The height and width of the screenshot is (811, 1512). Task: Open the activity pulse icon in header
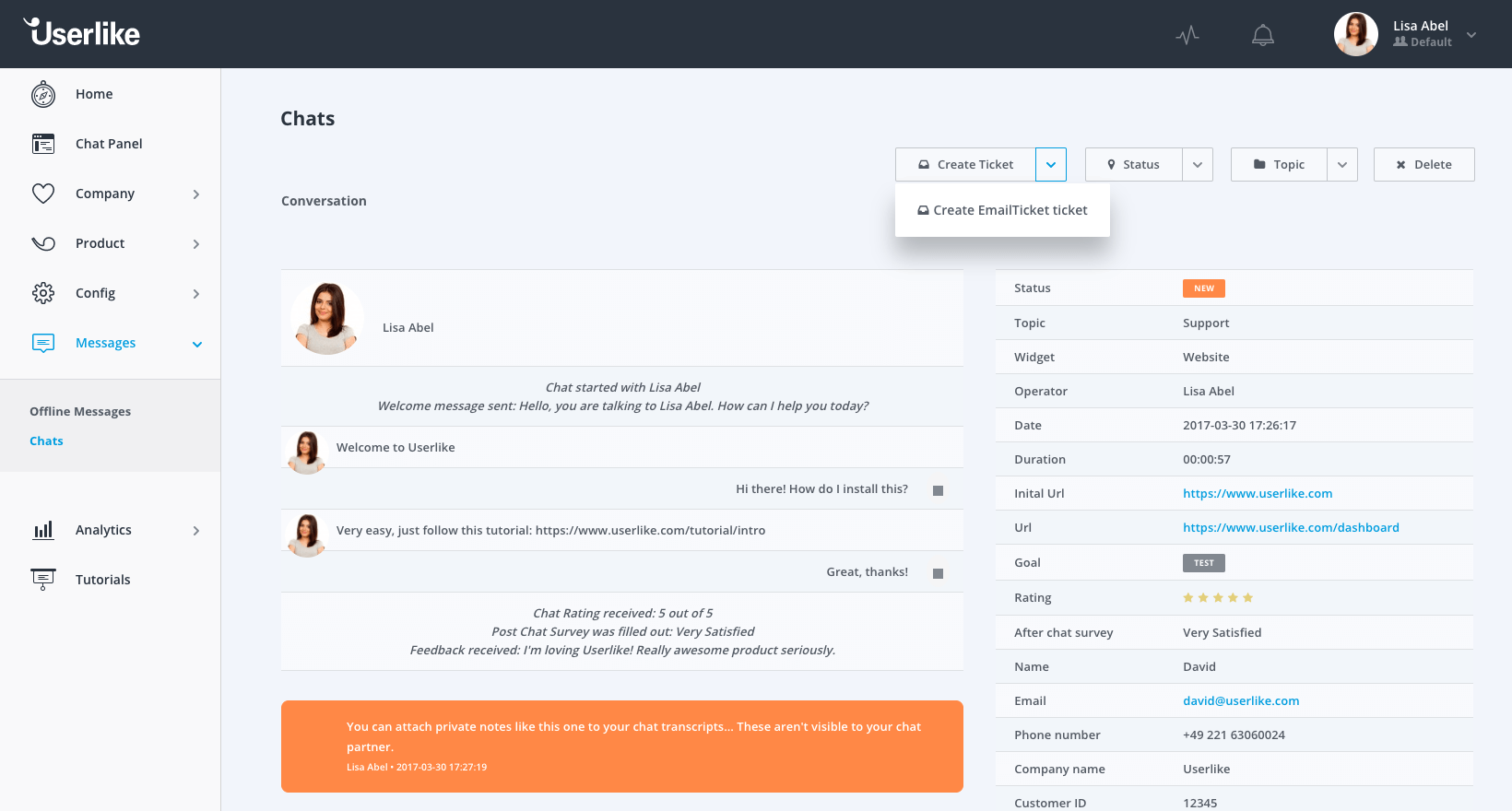pos(1187,35)
